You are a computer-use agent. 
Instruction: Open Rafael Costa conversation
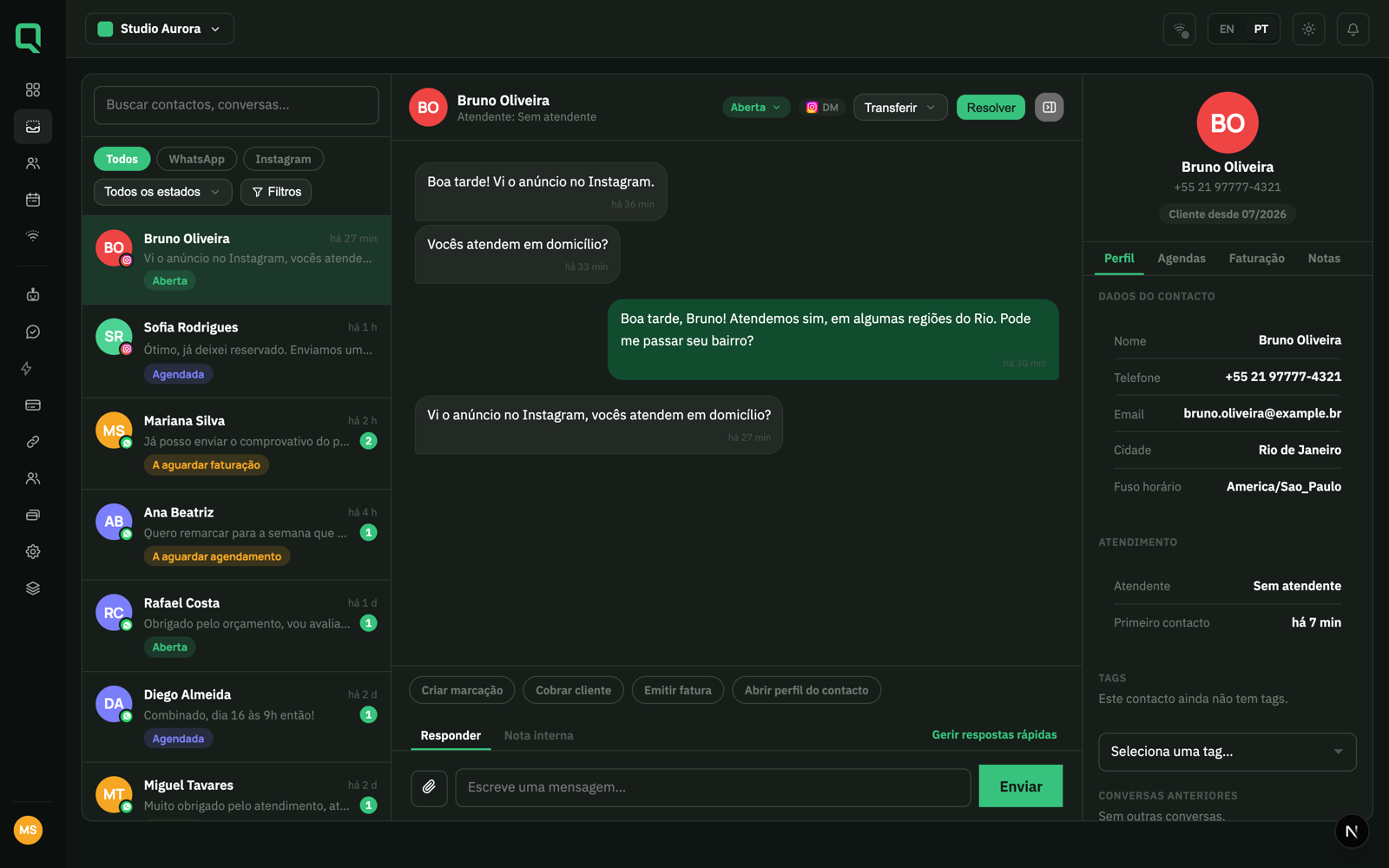point(236,626)
